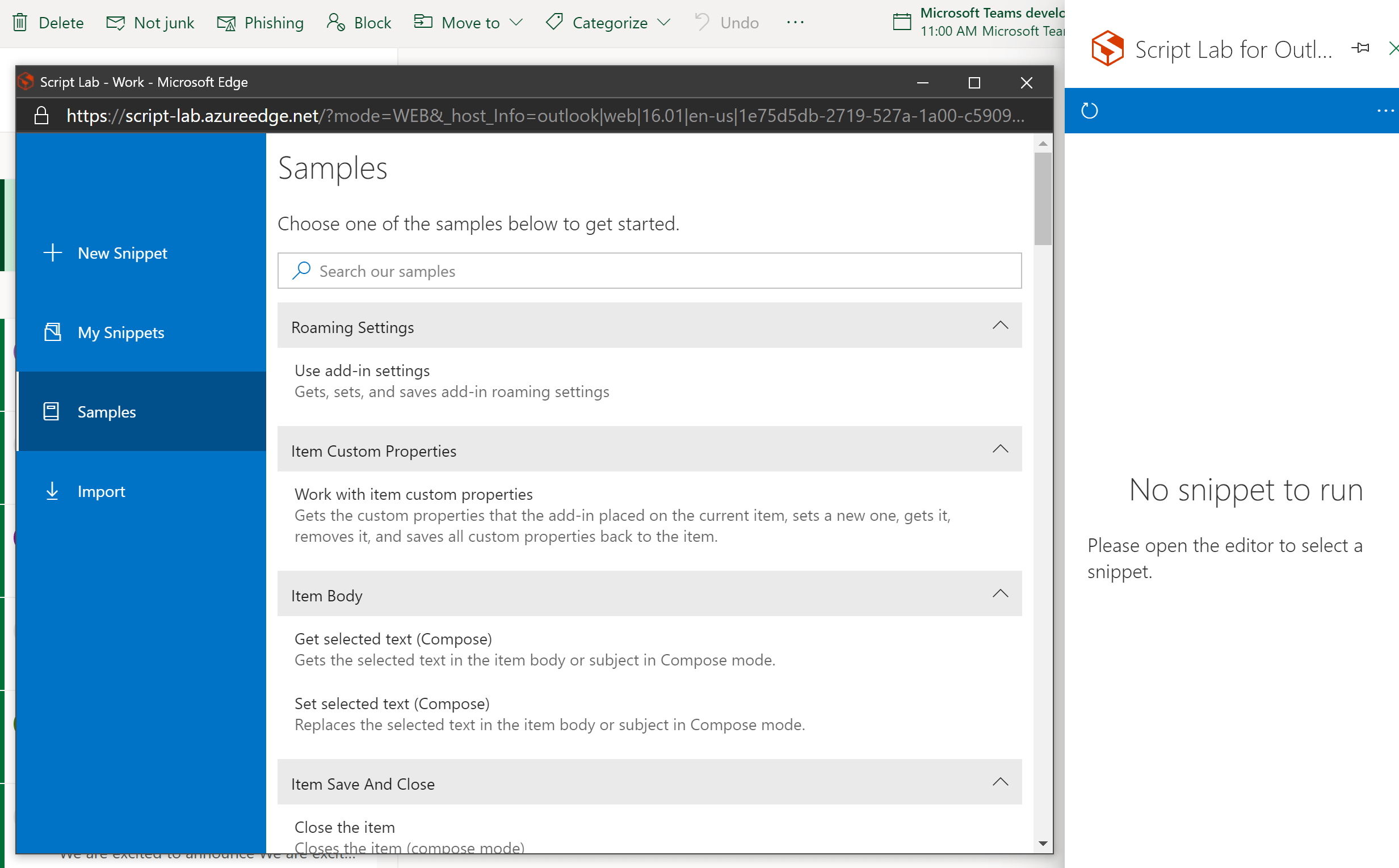Mark message as Not junk
The width and height of the screenshot is (1399, 868).
(x=150, y=22)
